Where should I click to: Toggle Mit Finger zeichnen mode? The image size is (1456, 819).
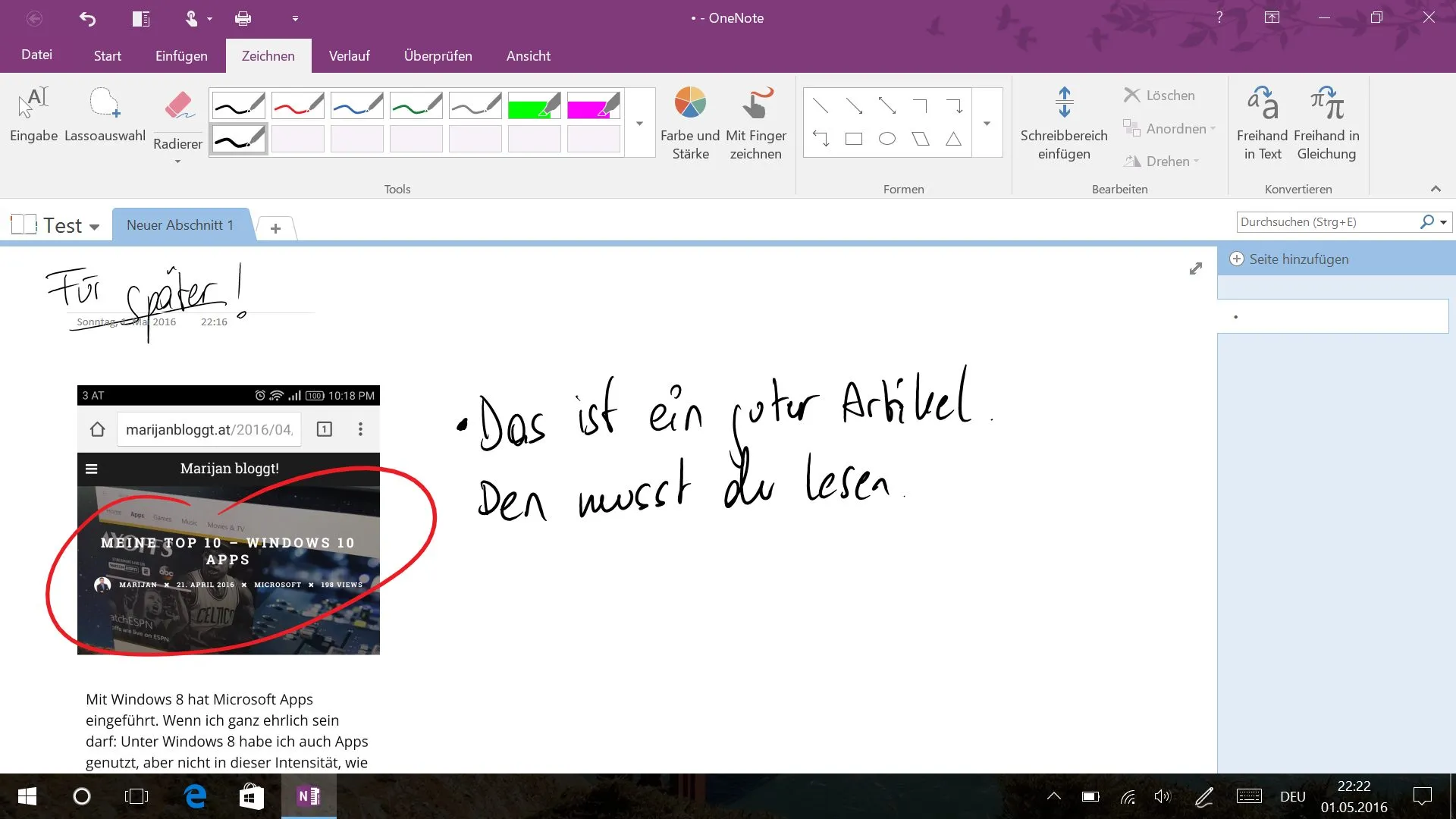pyautogui.click(x=755, y=121)
